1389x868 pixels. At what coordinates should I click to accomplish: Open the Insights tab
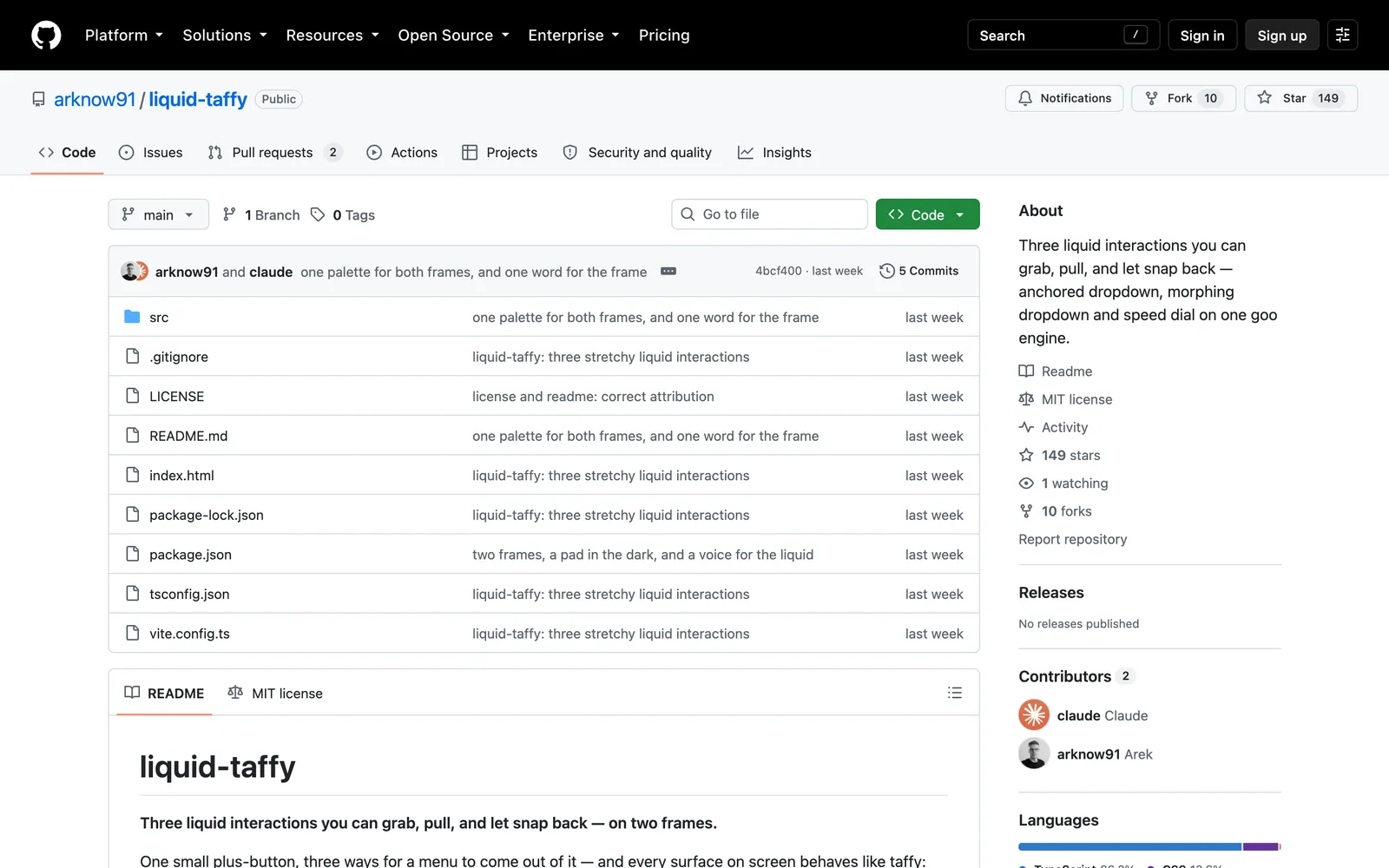(x=774, y=153)
